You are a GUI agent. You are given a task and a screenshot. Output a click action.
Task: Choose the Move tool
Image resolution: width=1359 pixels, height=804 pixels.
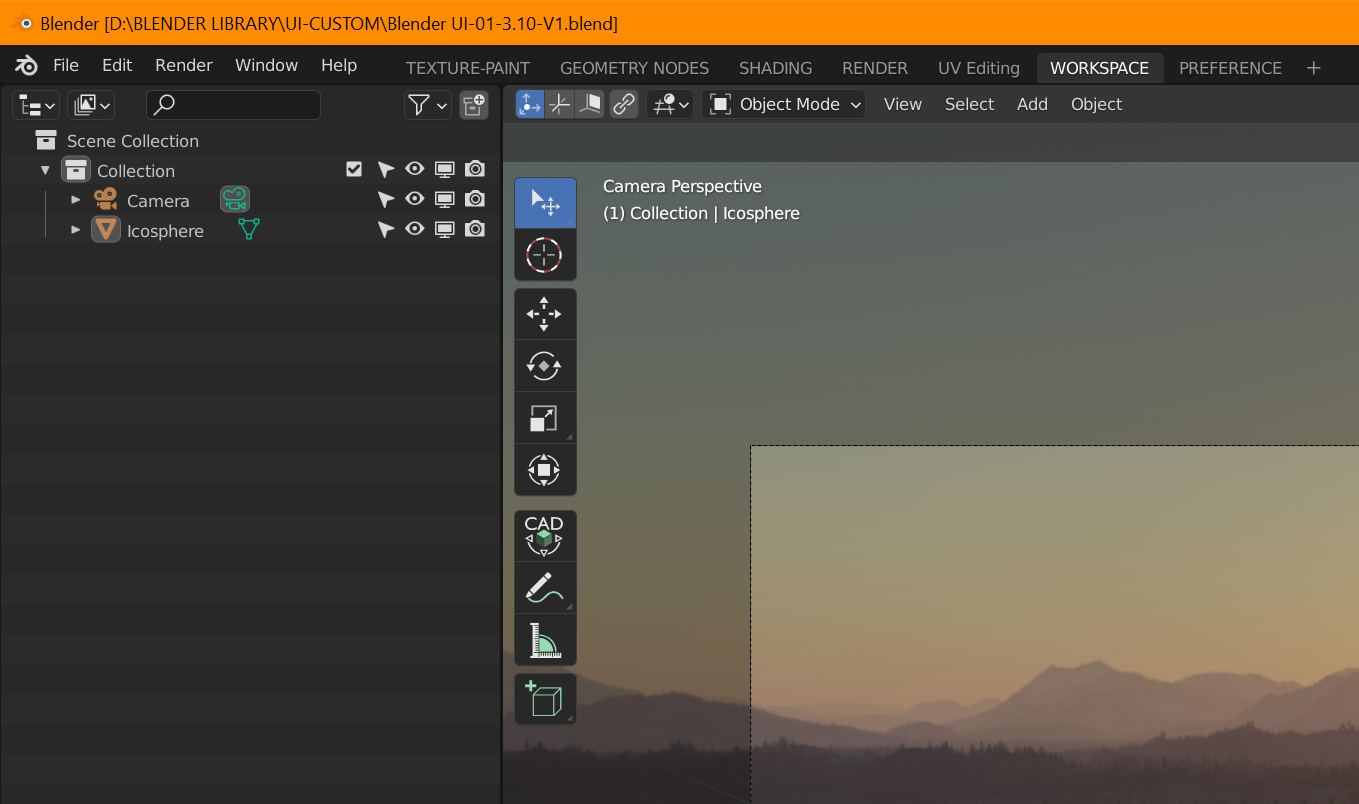point(545,314)
